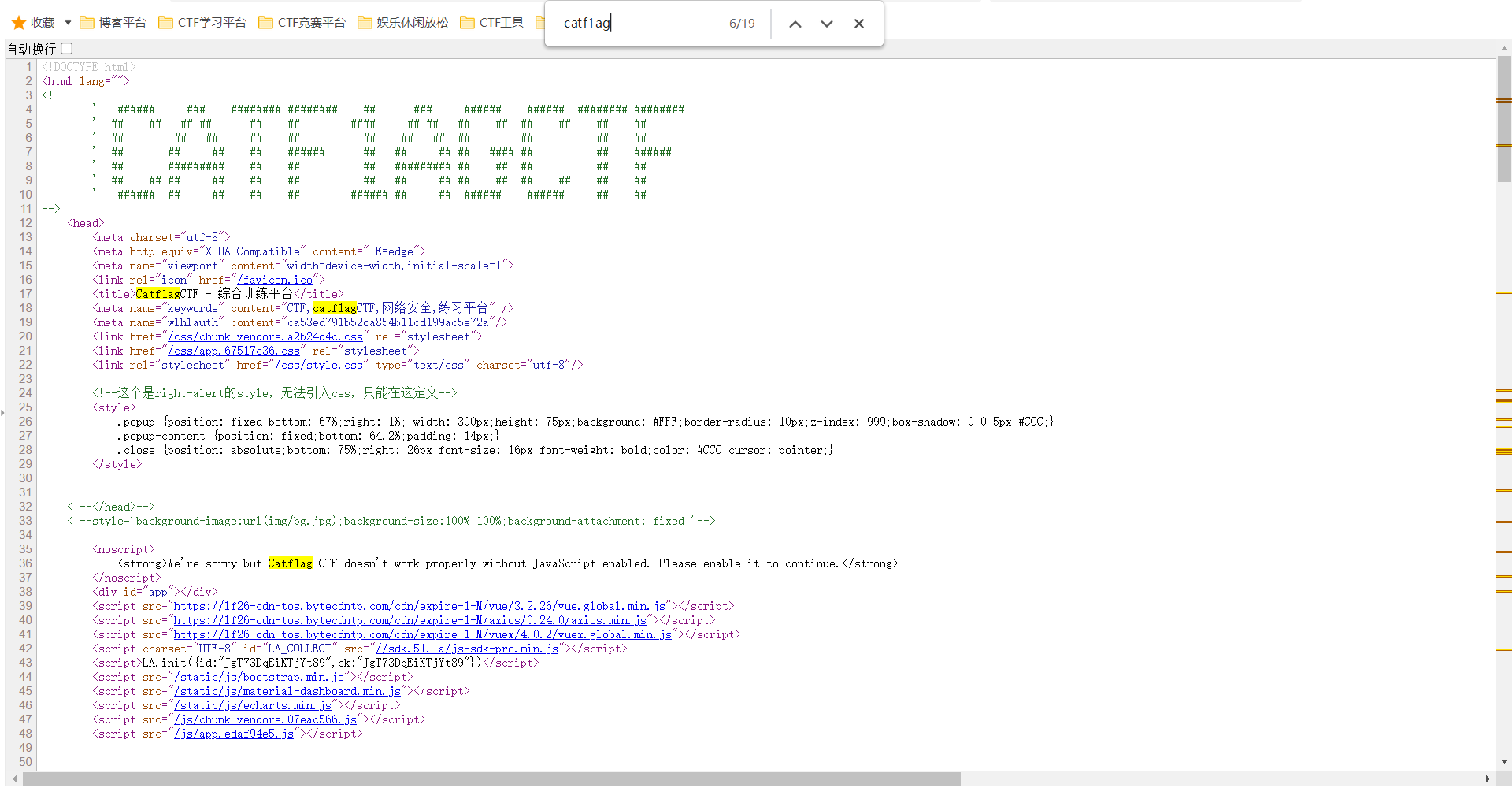Click the 6/19 match counter

pyautogui.click(x=742, y=24)
